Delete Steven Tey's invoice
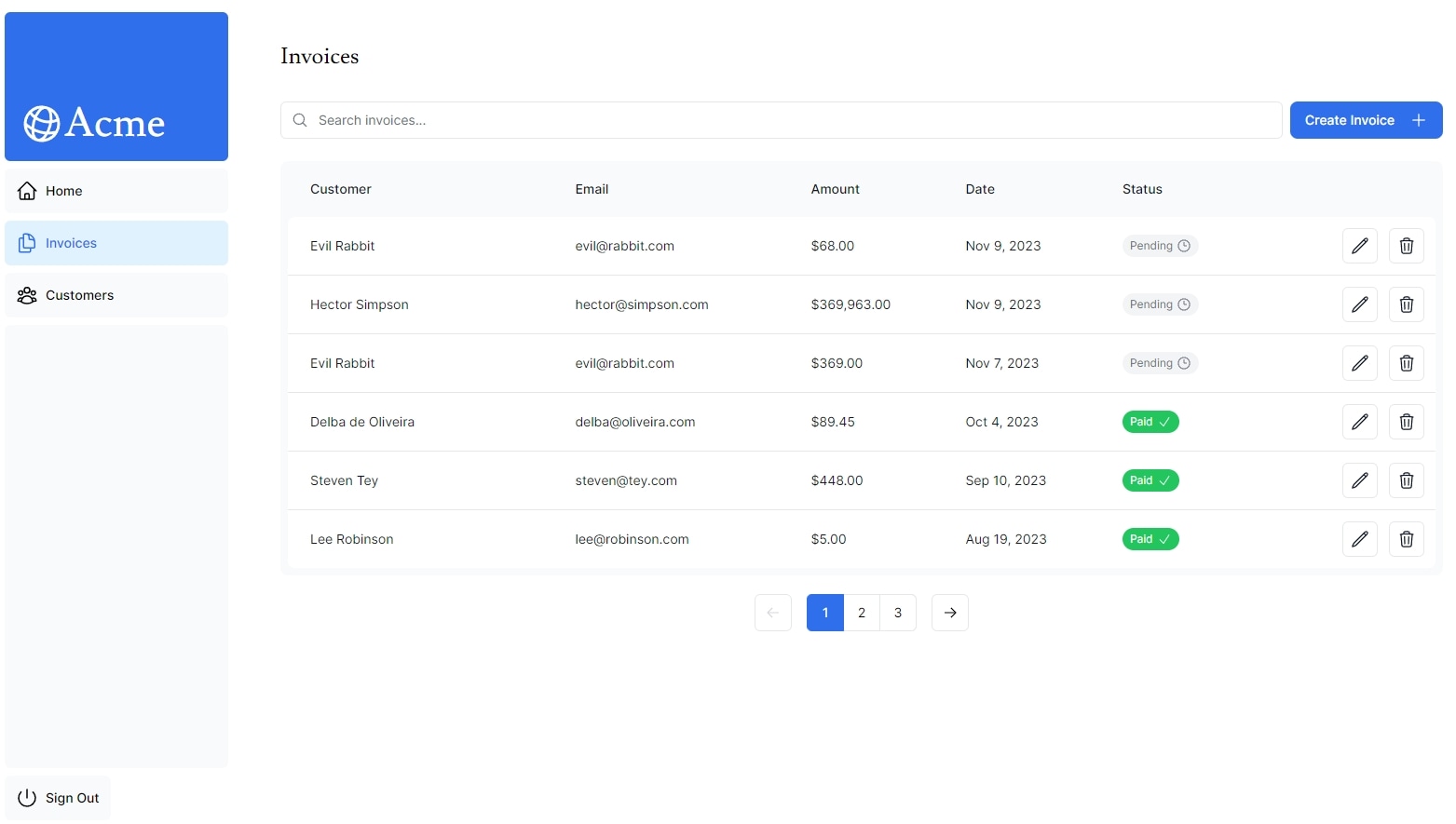The width and height of the screenshot is (1456, 824). tap(1407, 480)
